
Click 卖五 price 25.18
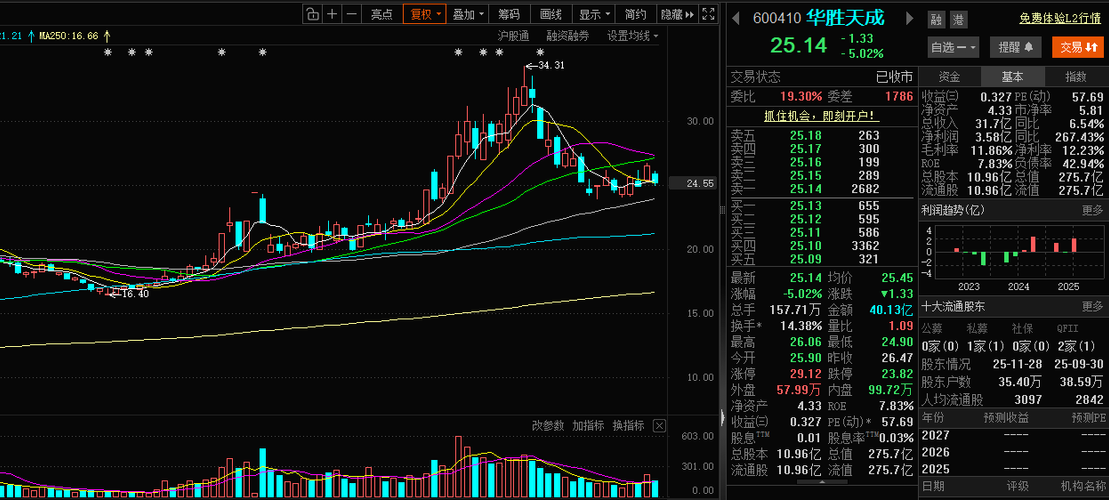tap(806, 135)
